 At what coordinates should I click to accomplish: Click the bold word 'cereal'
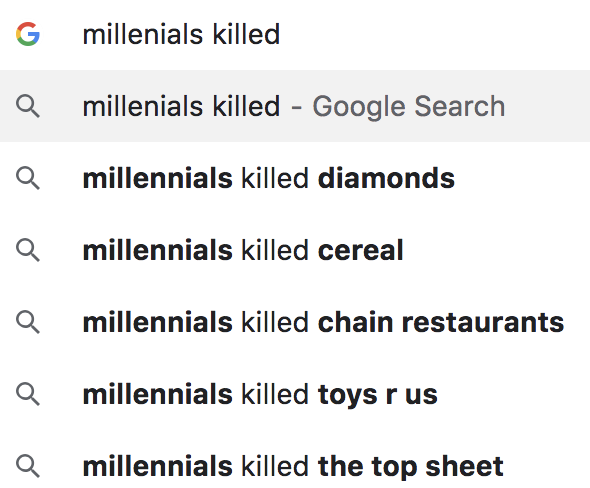(x=360, y=250)
